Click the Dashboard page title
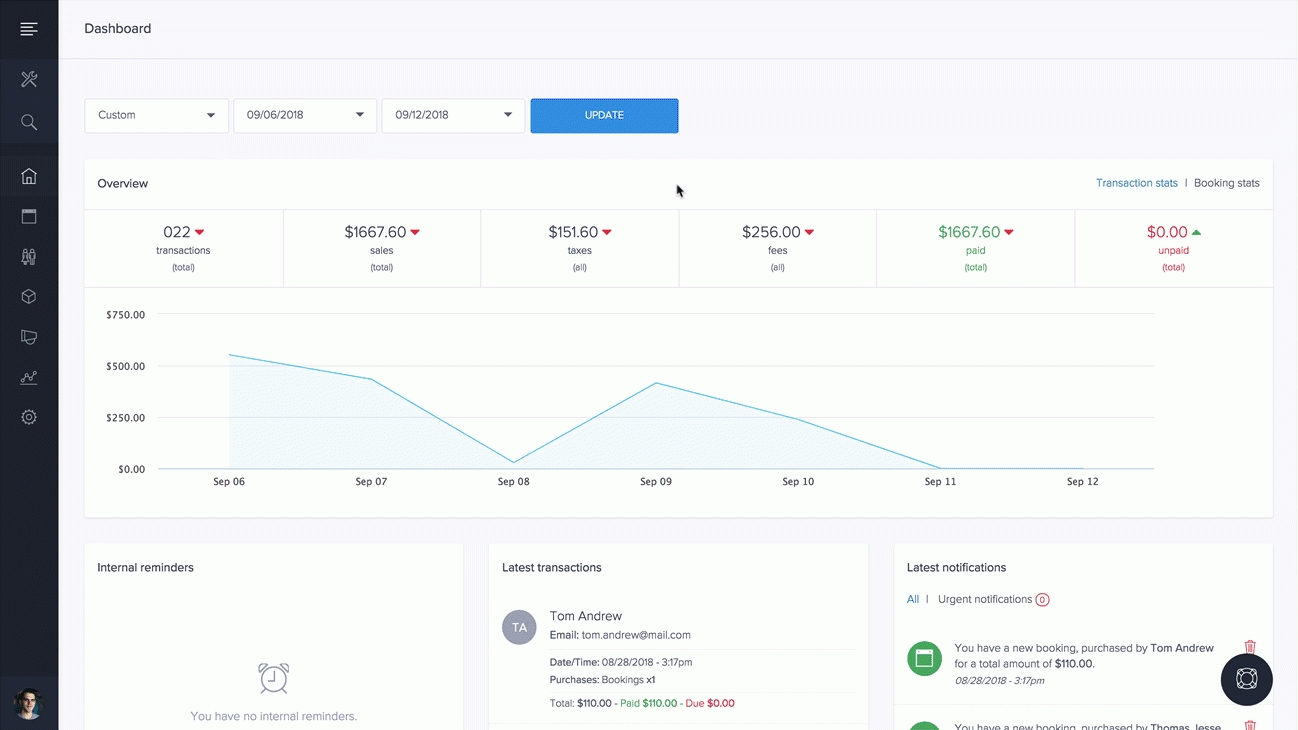The image size is (1298, 730). click(x=118, y=29)
